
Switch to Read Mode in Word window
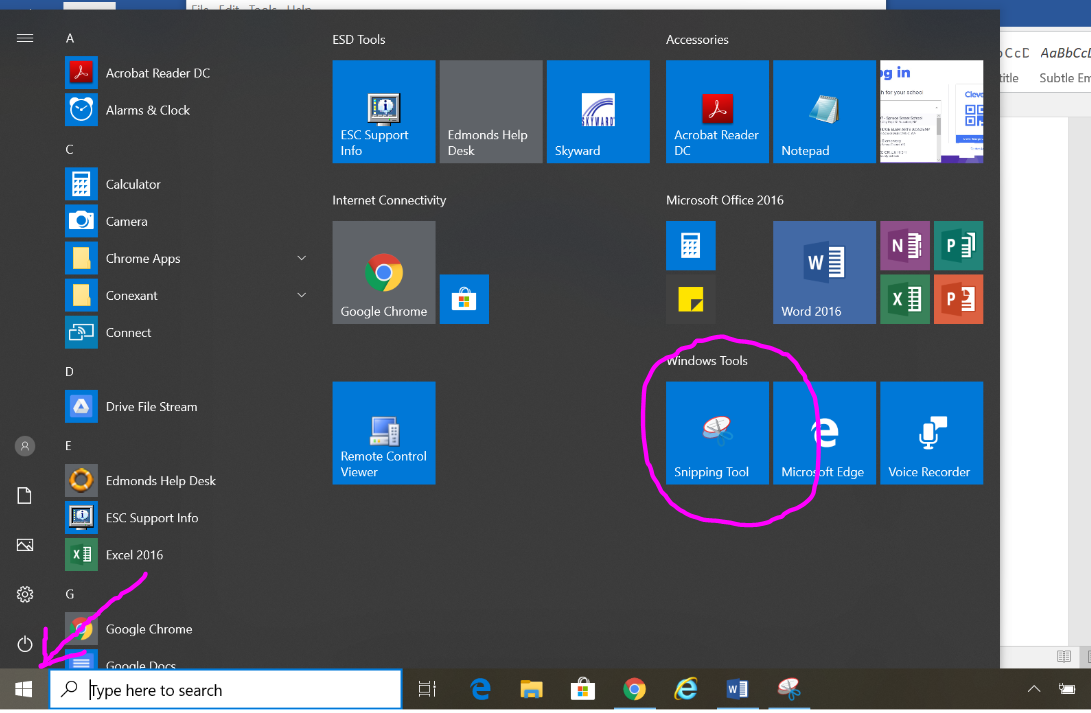click(1063, 656)
